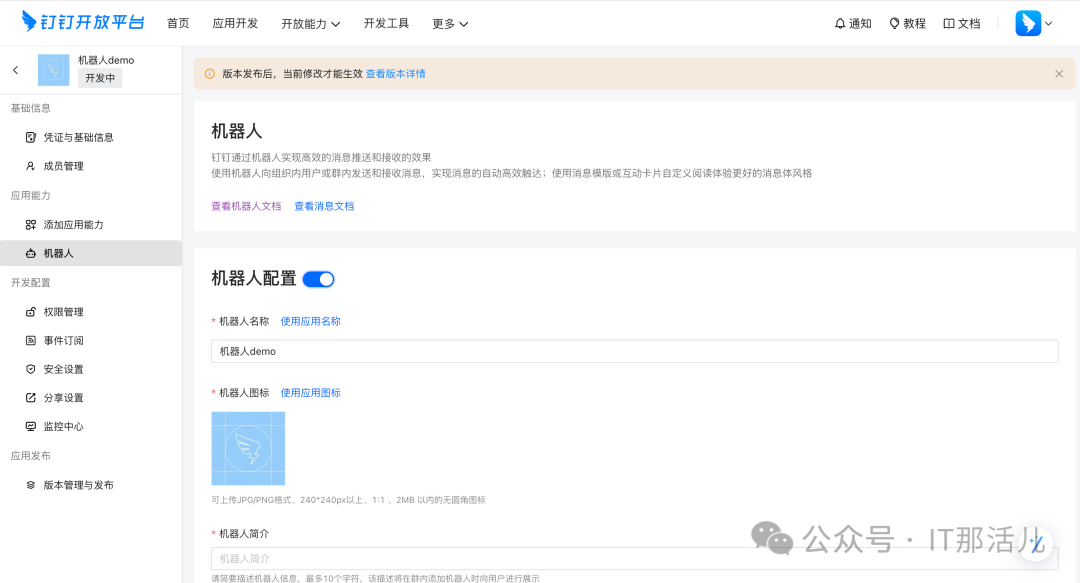Click the 权限管理 lock icon
The height and width of the screenshot is (583, 1080).
[30, 312]
